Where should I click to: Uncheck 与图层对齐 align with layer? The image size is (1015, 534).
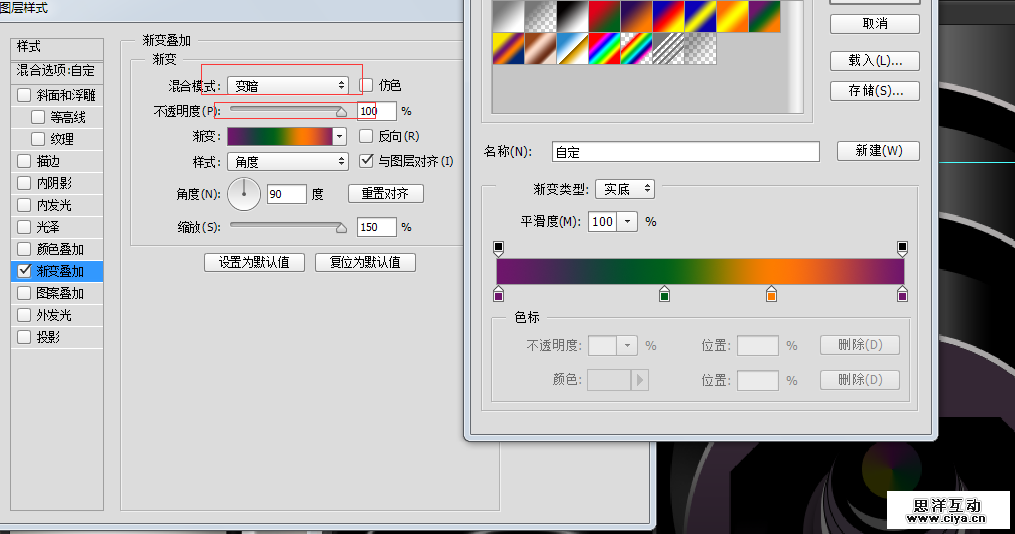367,161
